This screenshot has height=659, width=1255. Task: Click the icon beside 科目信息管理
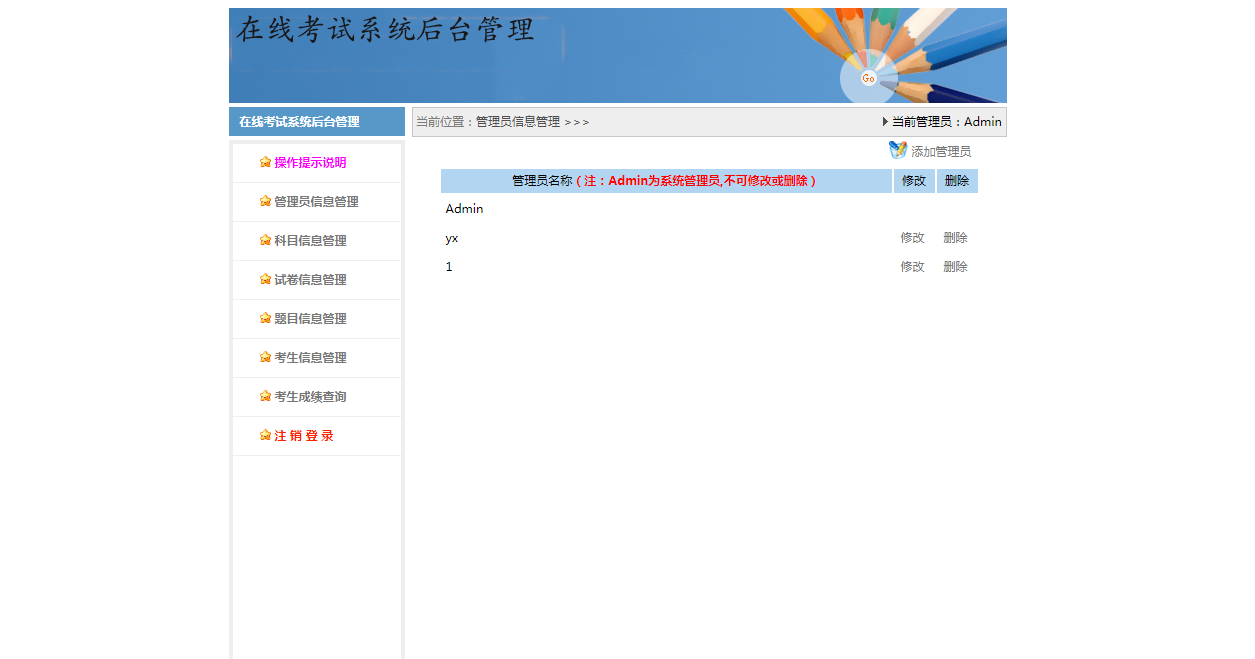pos(265,240)
